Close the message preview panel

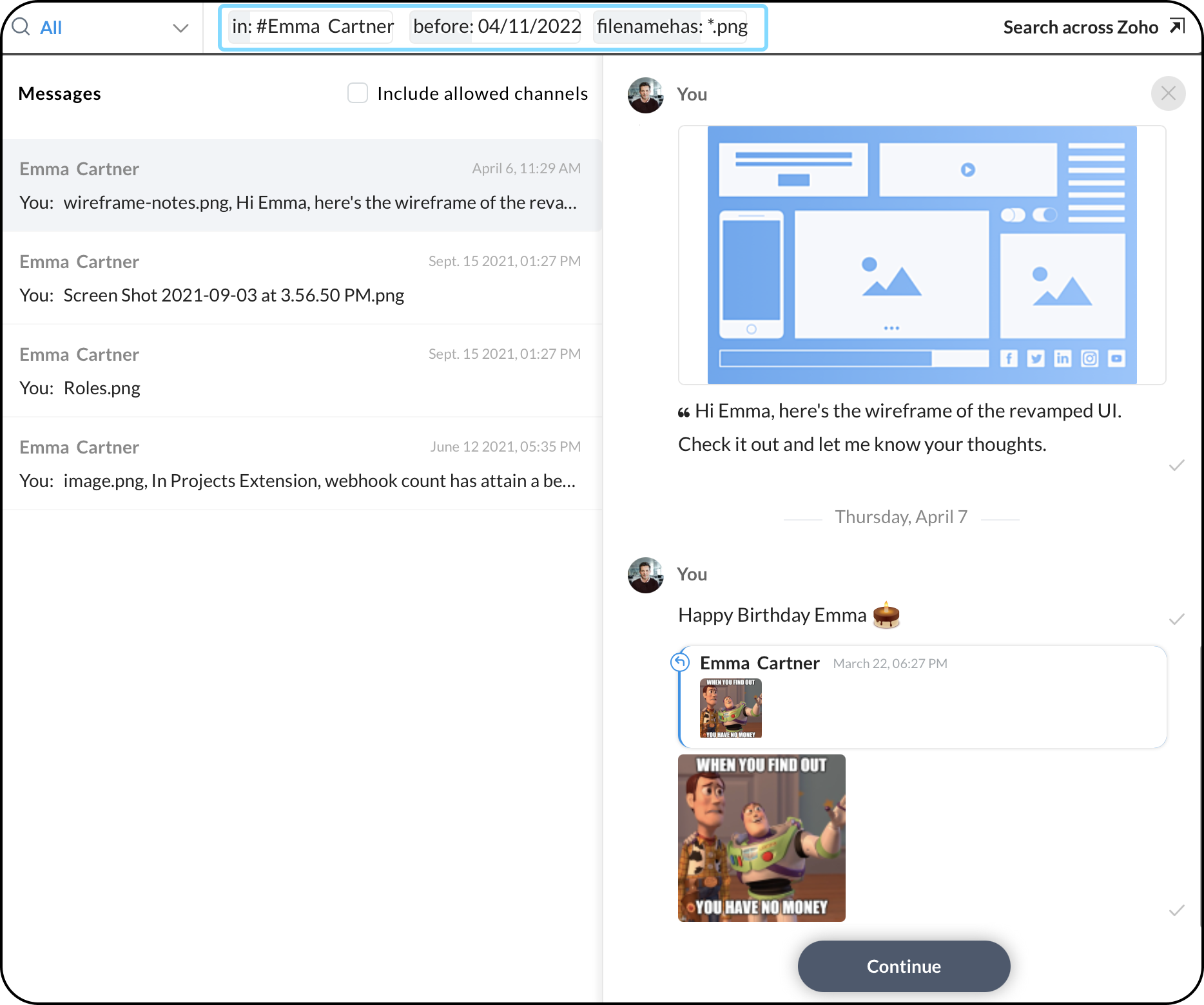[1168, 93]
